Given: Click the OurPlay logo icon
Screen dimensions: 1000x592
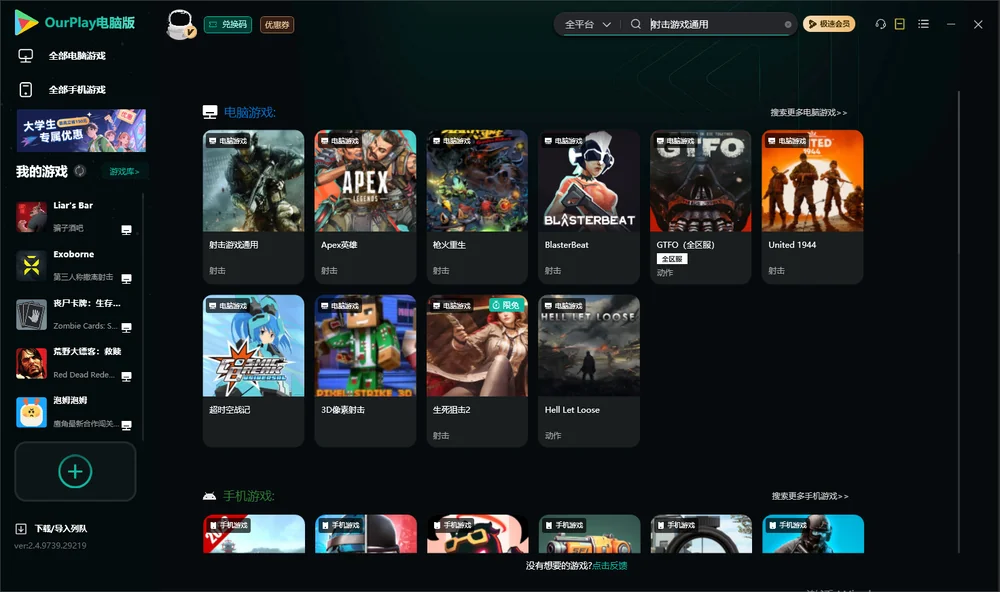Looking at the screenshot, I should 26,22.
